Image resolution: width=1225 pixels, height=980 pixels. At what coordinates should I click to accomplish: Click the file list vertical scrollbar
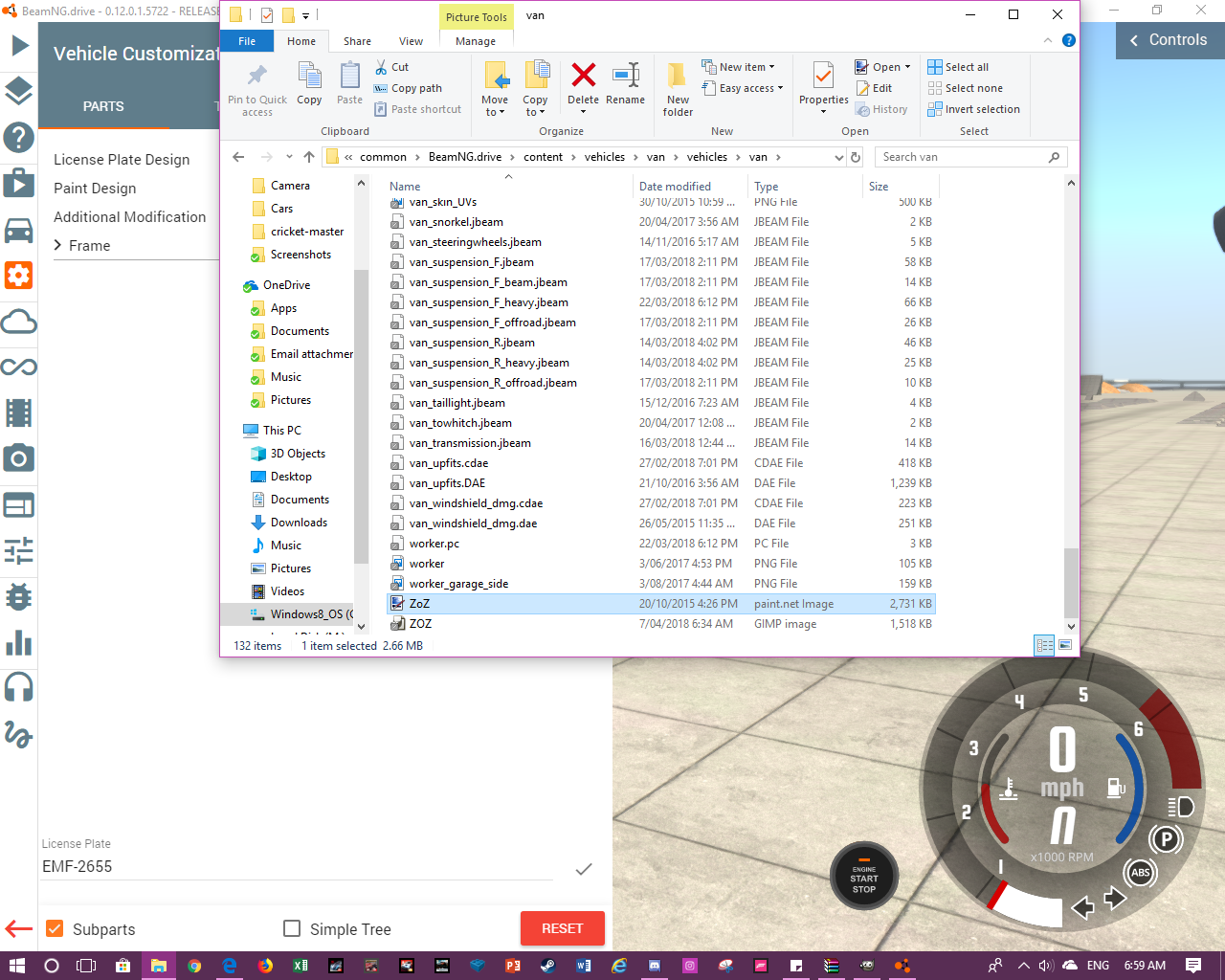click(x=1071, y=583)
